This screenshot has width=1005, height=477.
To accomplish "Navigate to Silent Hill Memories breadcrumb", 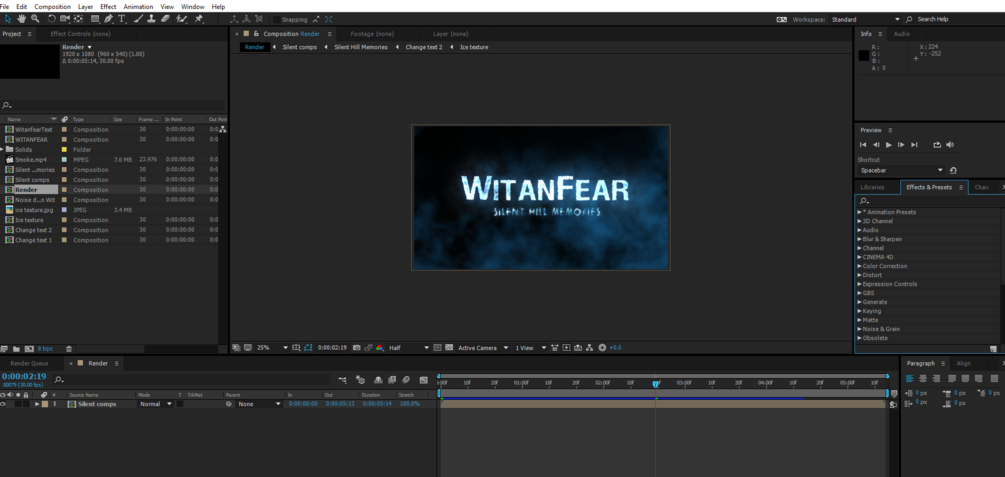I will point(361,47).
